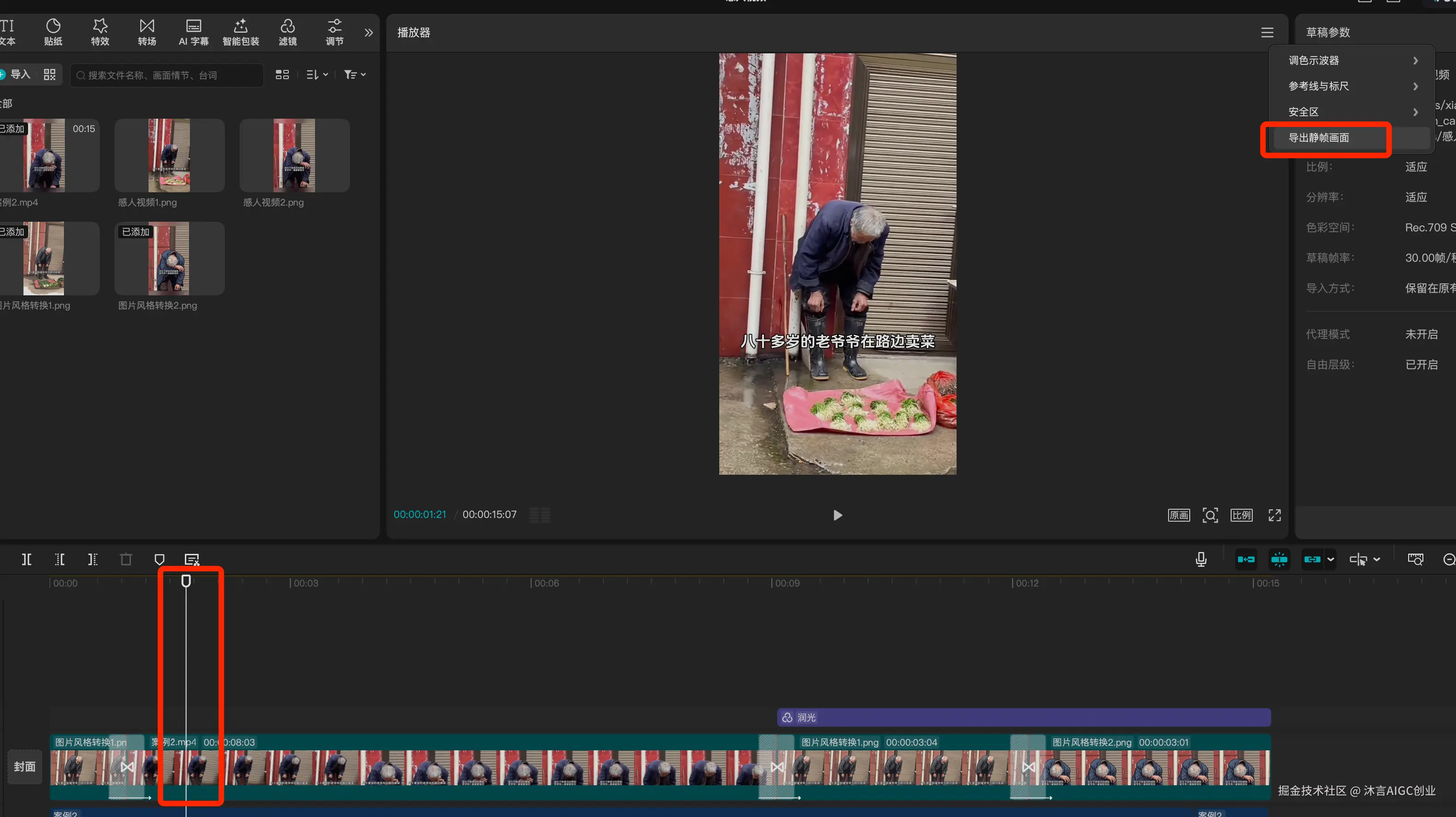Open the Effects (特效) panel
The width and height of the screenshot is (1456, 817).
(100, 32)
